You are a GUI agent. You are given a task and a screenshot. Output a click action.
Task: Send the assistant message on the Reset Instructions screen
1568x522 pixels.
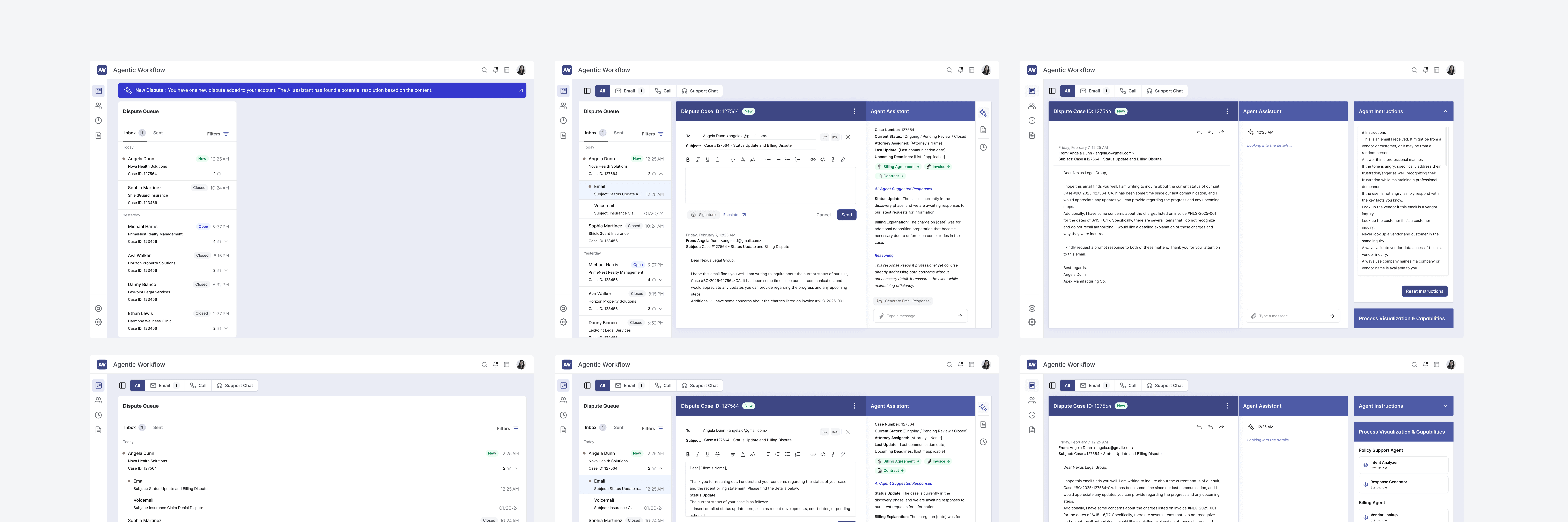coord(1332,316)
